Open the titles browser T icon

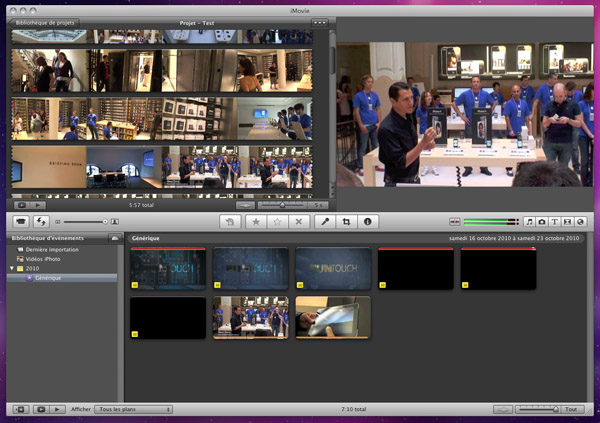coord(554,222)
